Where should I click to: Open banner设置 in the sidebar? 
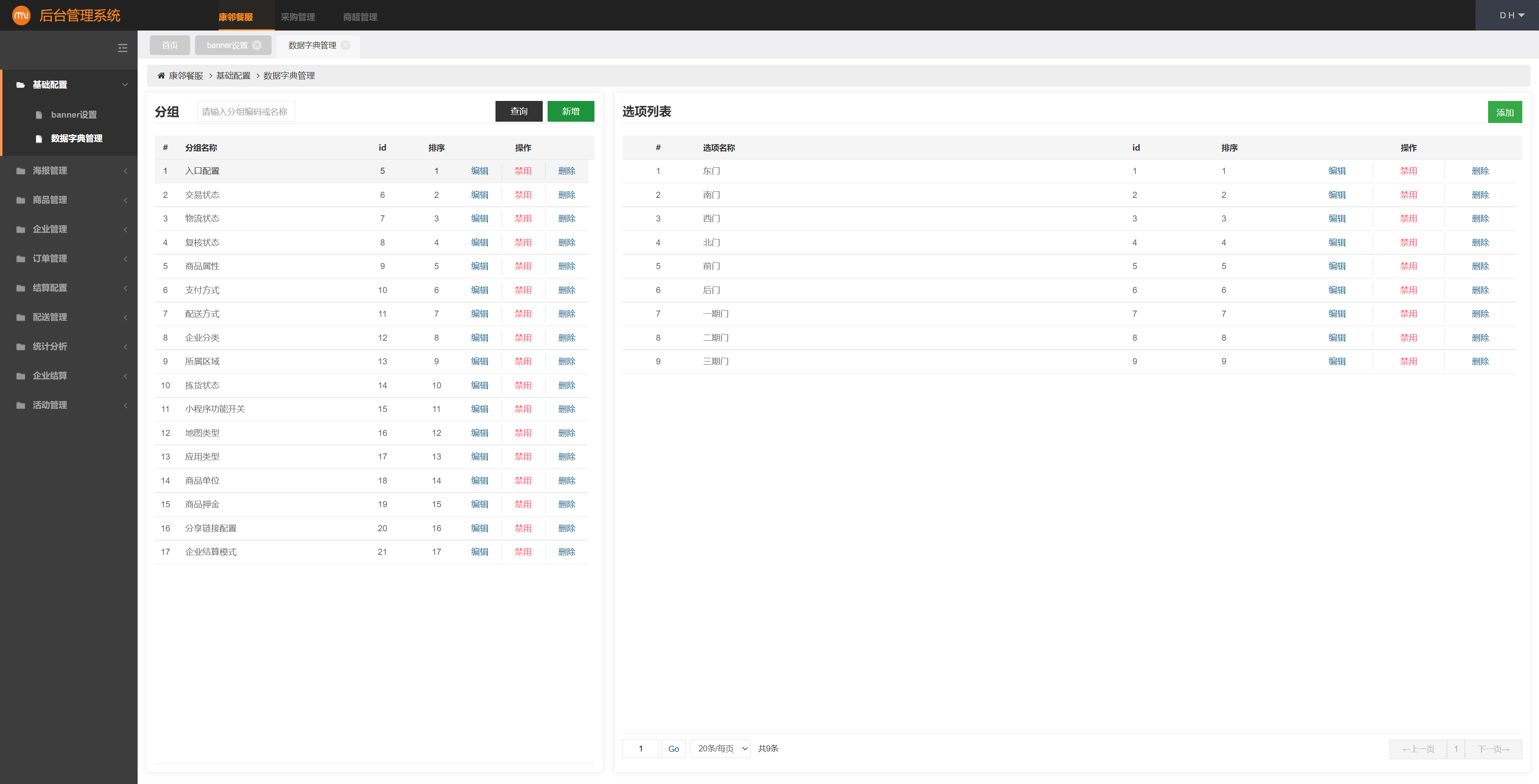tap(73, 115)
